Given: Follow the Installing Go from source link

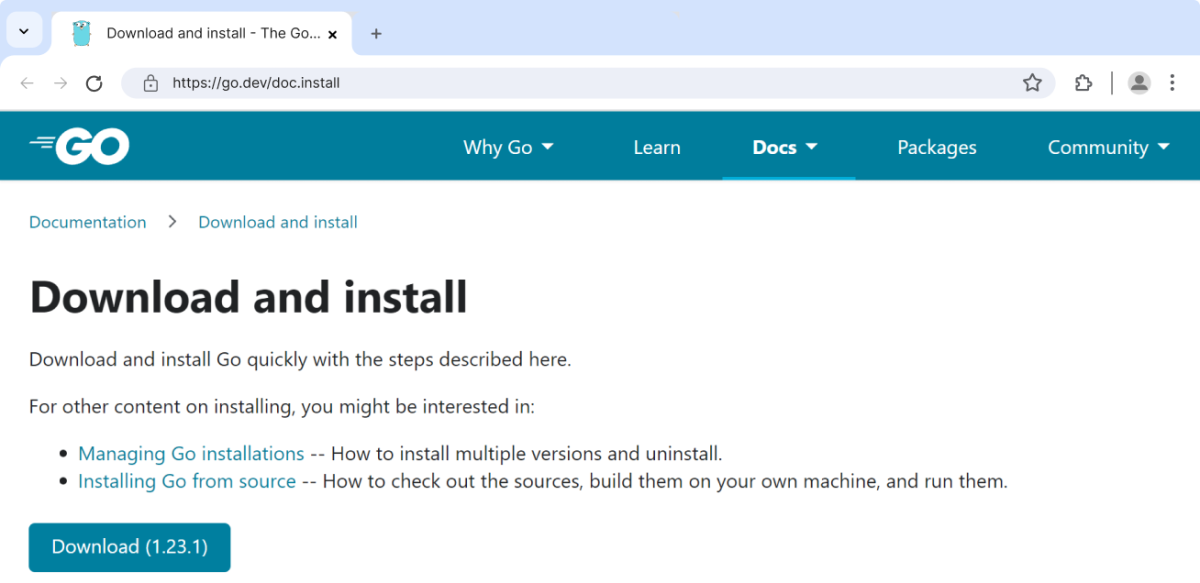Looking at the screenshot, I should (x=187, y=481).
